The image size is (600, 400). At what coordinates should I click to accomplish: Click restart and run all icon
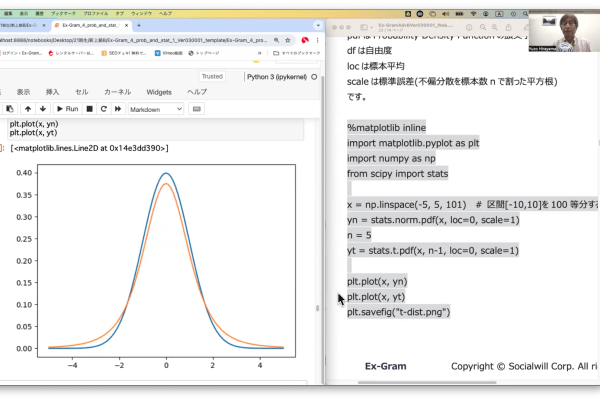[x=117, y=108]
